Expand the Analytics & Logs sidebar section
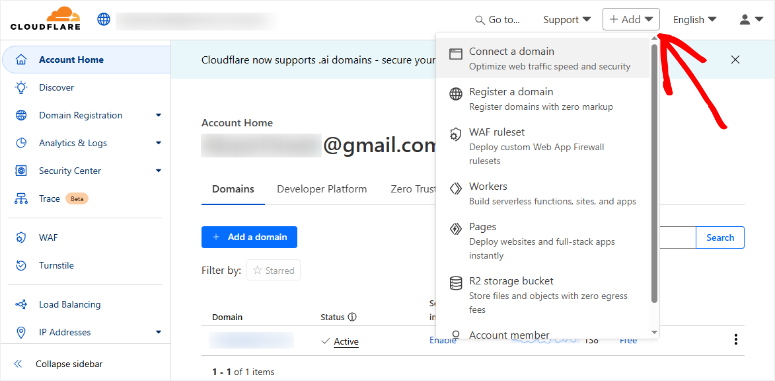 pyautogui.click(x=158, y=143)
